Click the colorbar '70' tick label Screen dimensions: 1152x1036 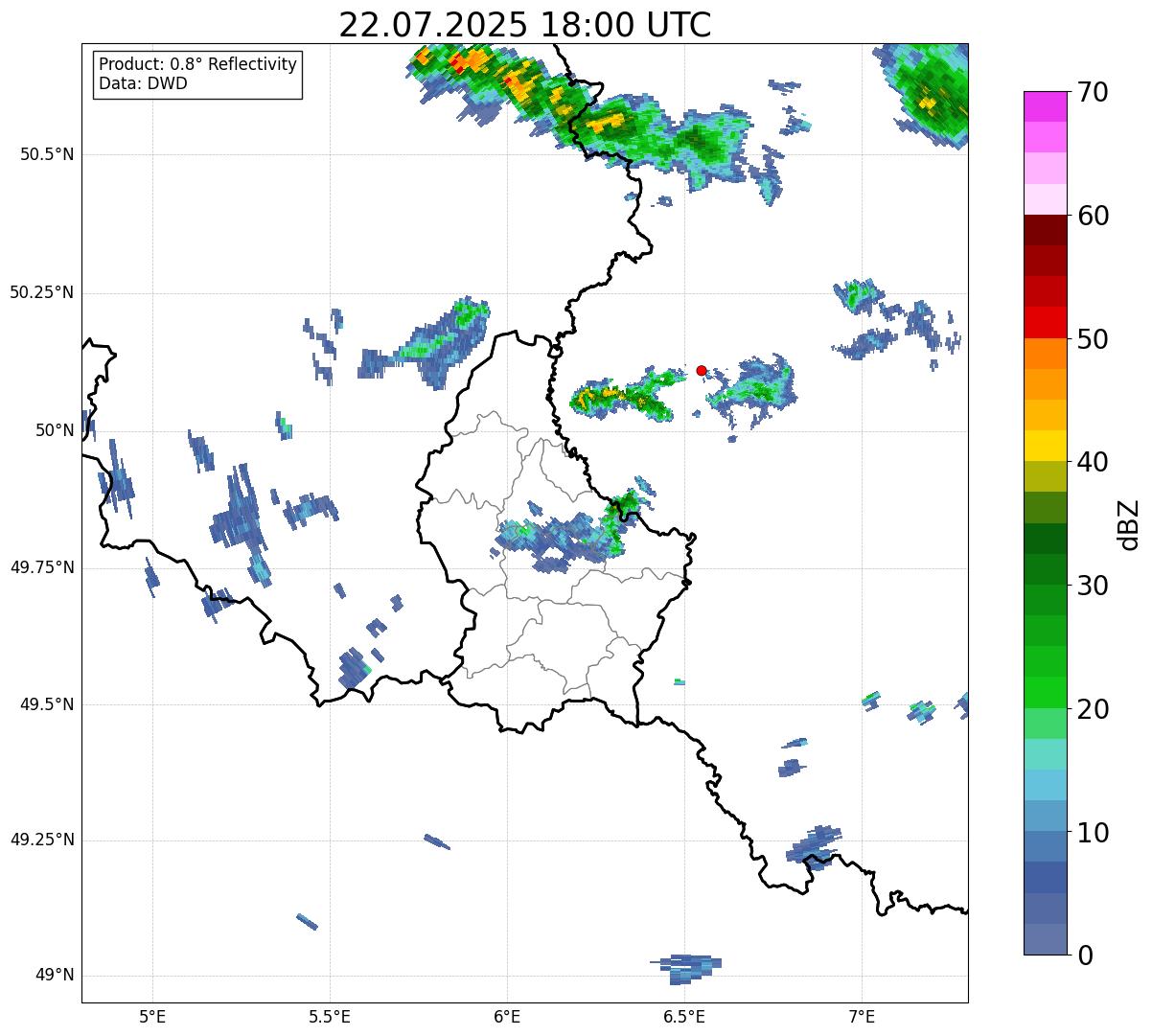click(1093, 92)
